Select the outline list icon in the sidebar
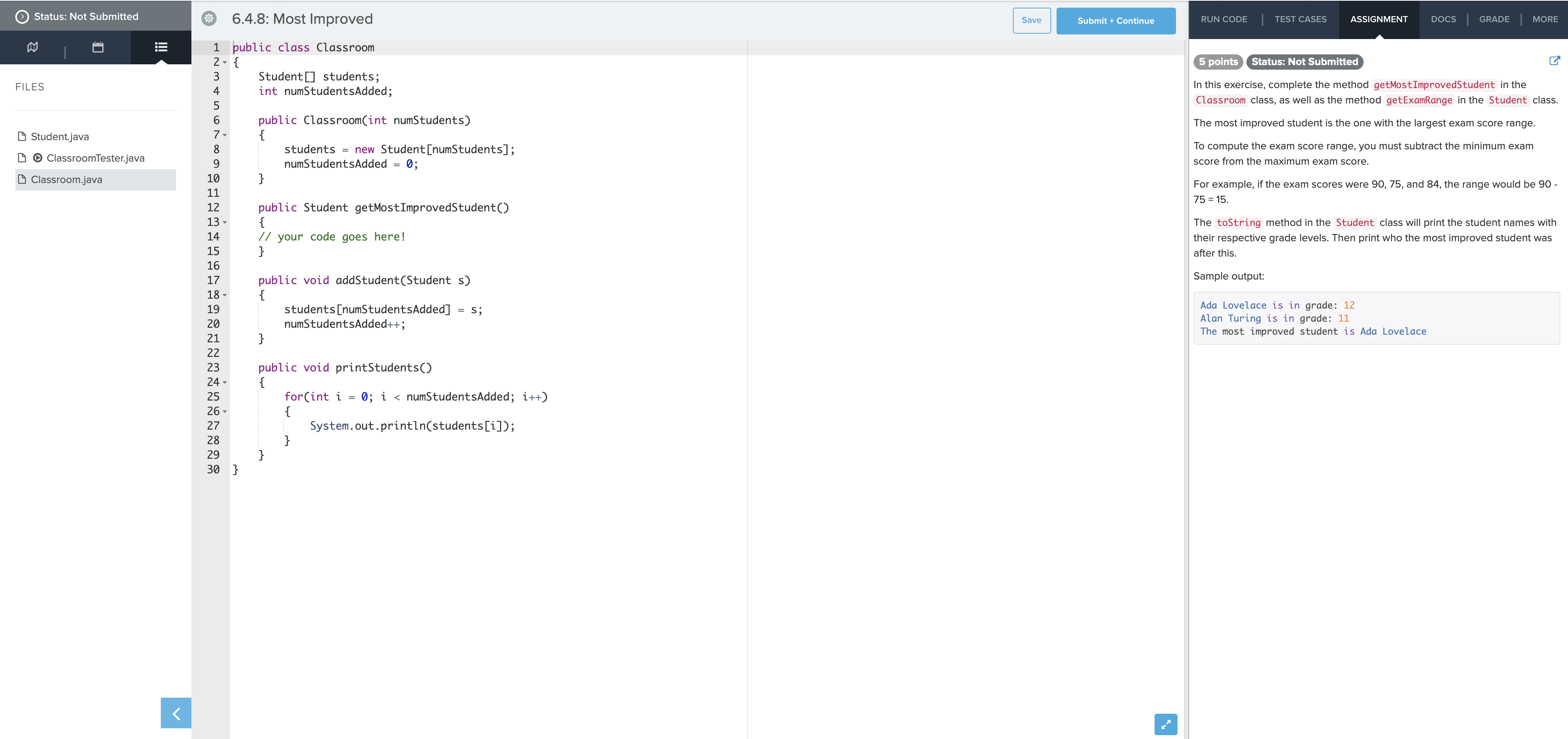Image resolution: width=1568 pixels, height=739 pixels. [161, 47]
